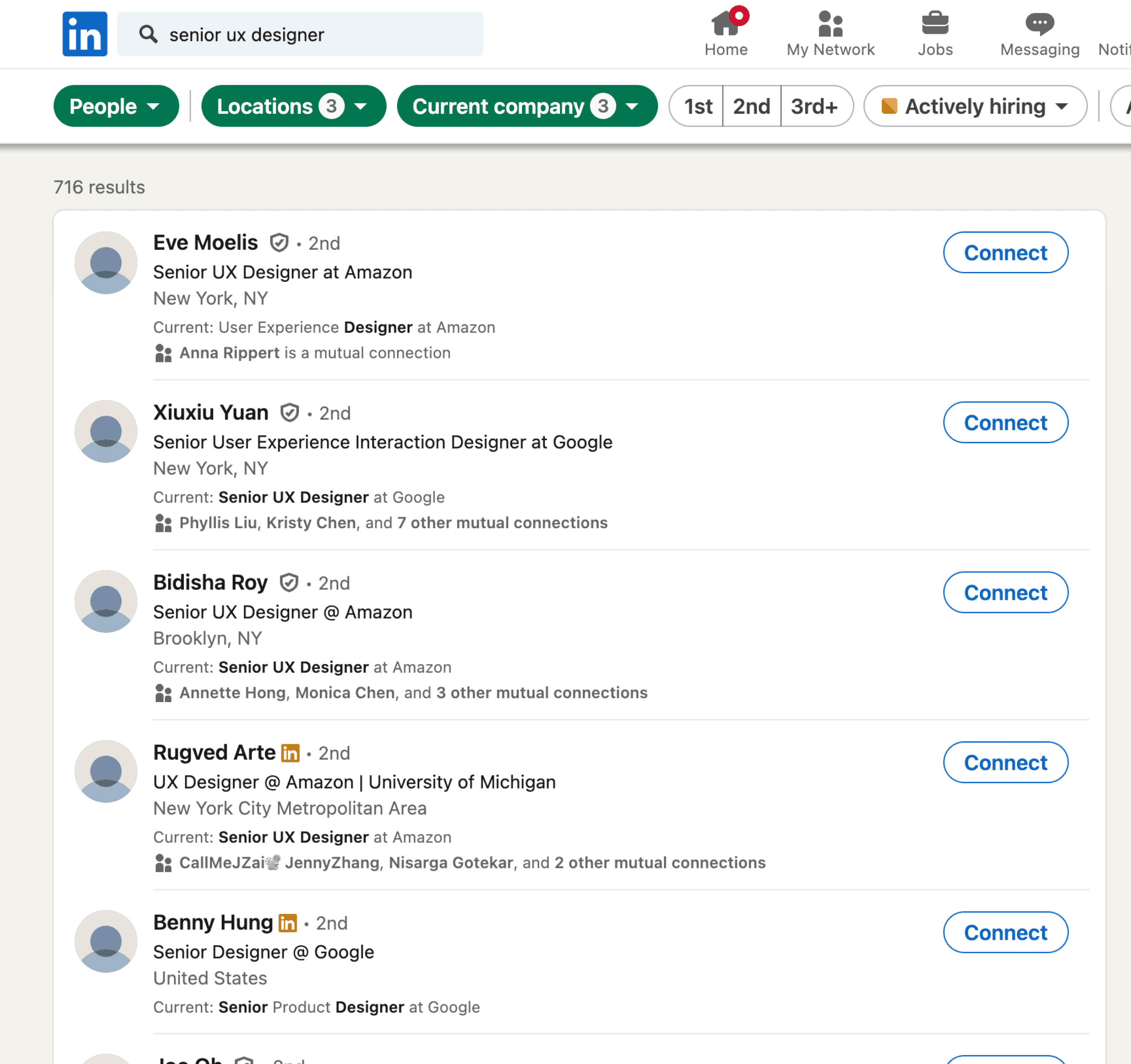Toggle the 3rd+ connections filter

pyautogui.click(x=816, y=106)
